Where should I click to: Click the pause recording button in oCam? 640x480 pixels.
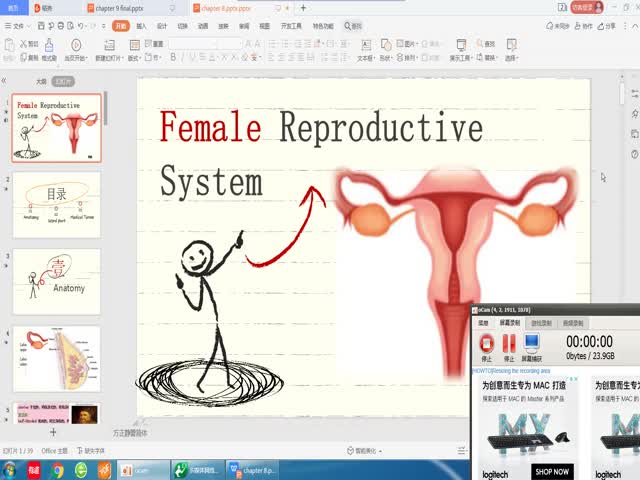pos(509,345)
